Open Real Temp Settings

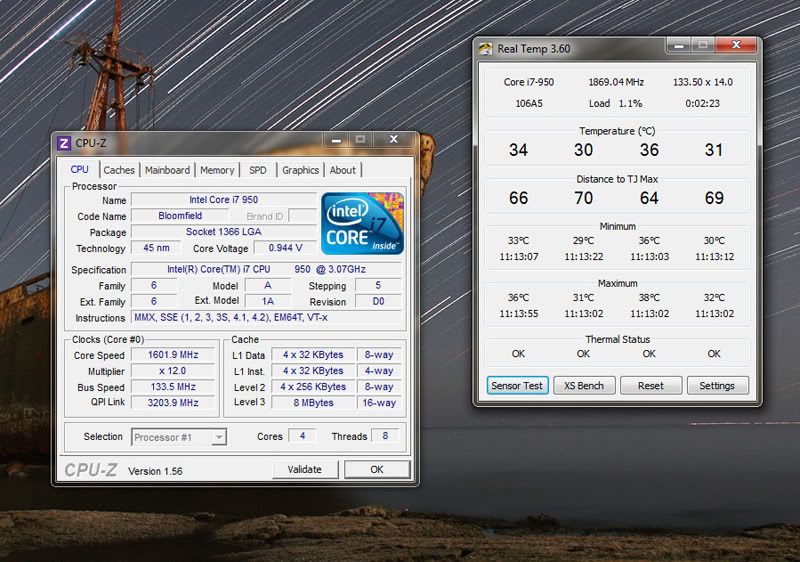pos(716,385)
